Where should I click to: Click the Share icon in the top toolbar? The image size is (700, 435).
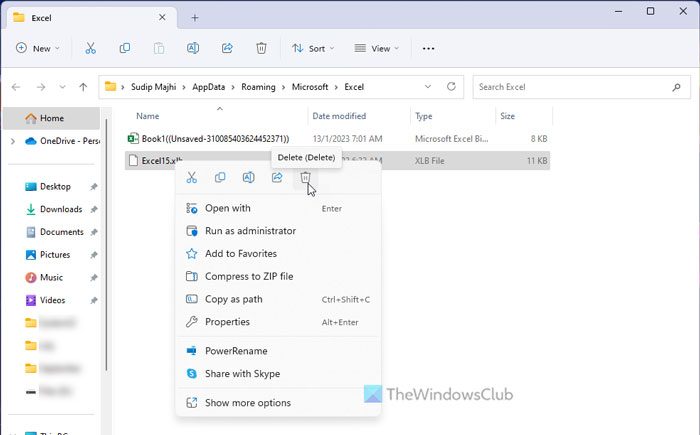point(227,48)
